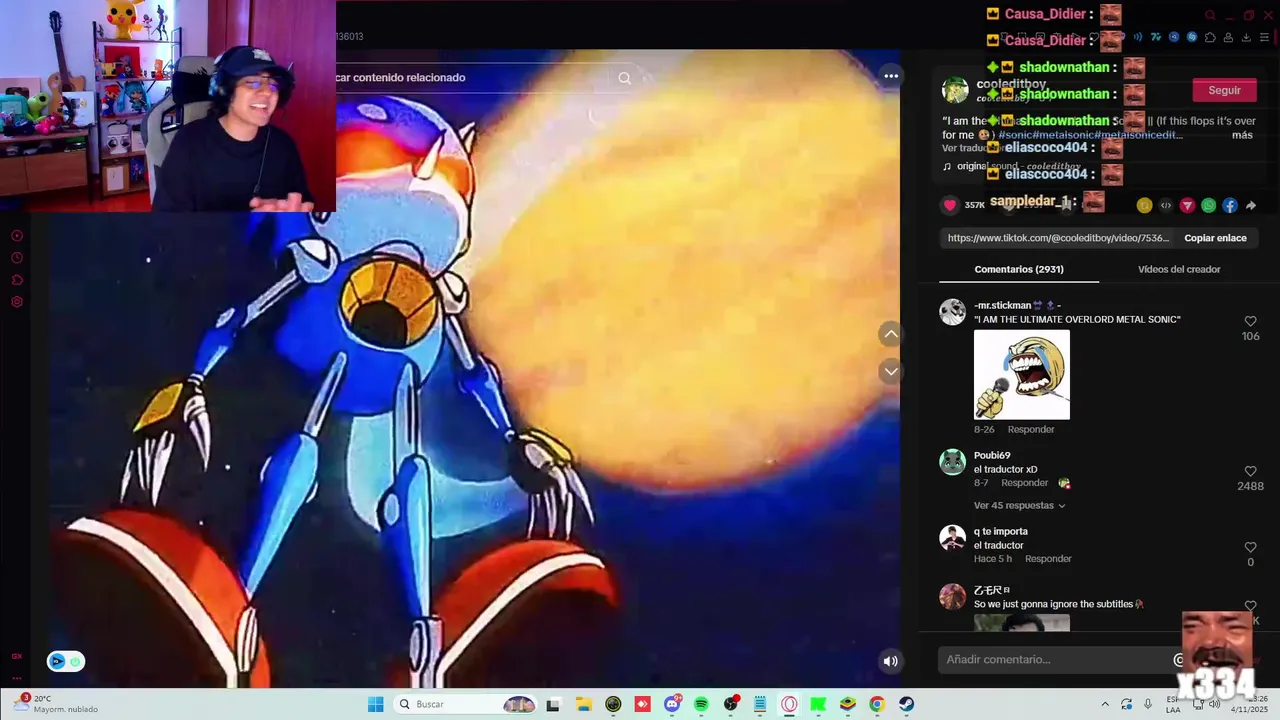Image resolution: width=1280 pixels, height=720 pixels.
Task: Open the player icon in Opera sidebar
Action: 16,236
